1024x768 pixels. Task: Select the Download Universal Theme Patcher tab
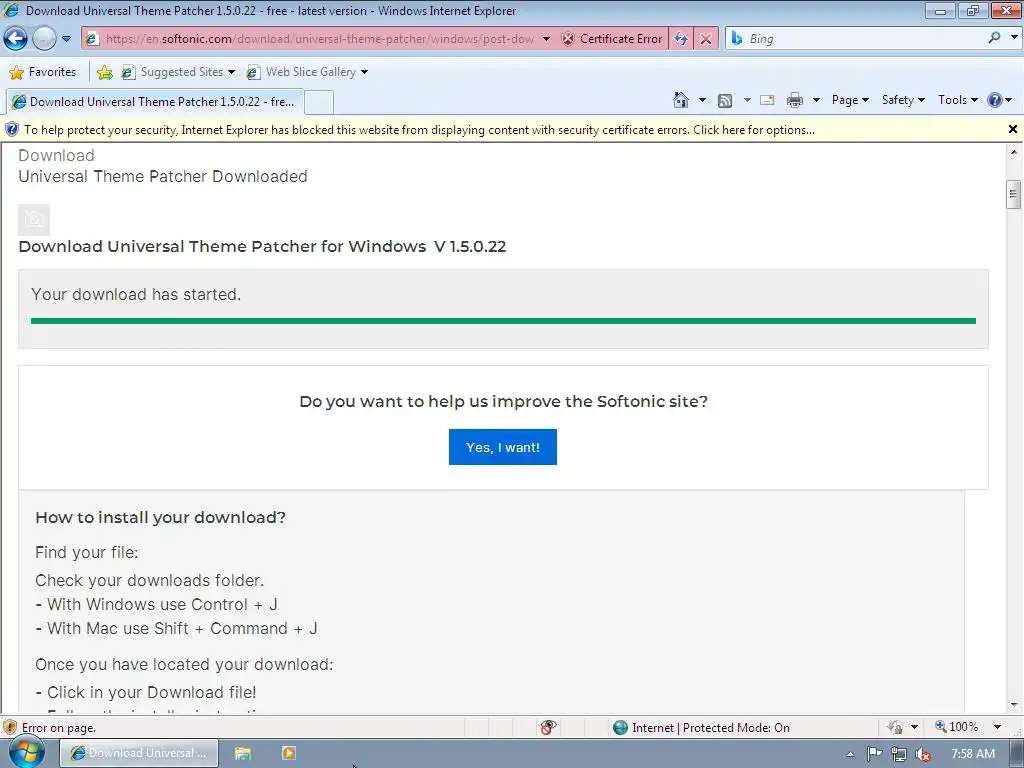pos(154,102)
